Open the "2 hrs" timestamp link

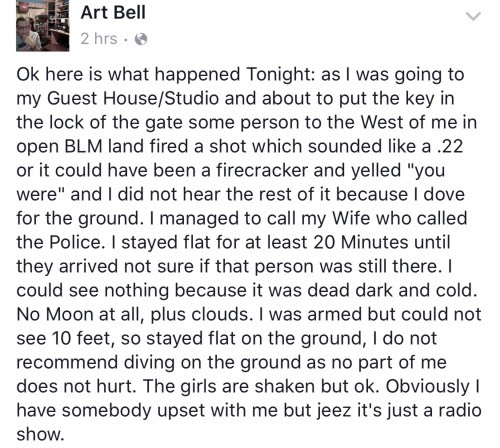(x=99, y=39)
